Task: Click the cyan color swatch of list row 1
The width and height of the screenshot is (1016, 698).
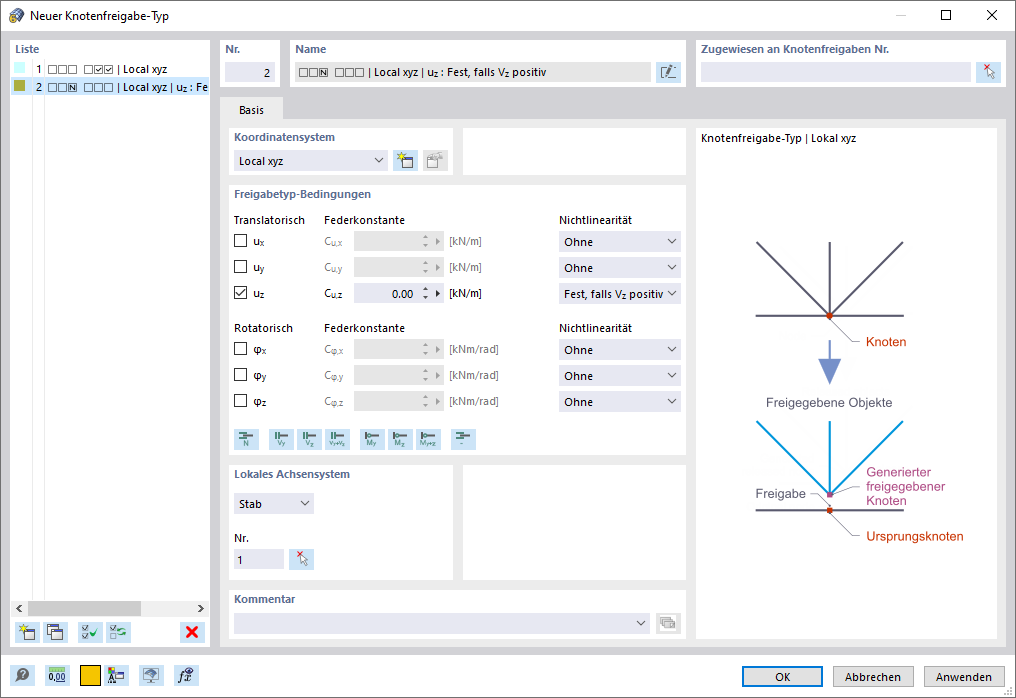Action: tap(19, 68)
